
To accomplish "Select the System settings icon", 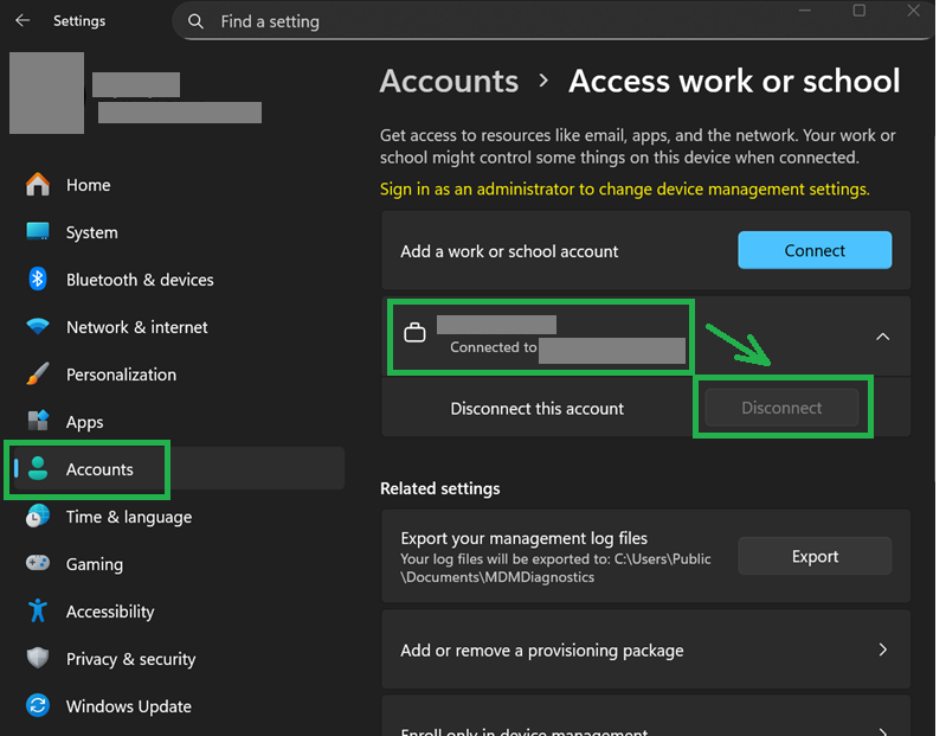I will click(x=37, y=232).
